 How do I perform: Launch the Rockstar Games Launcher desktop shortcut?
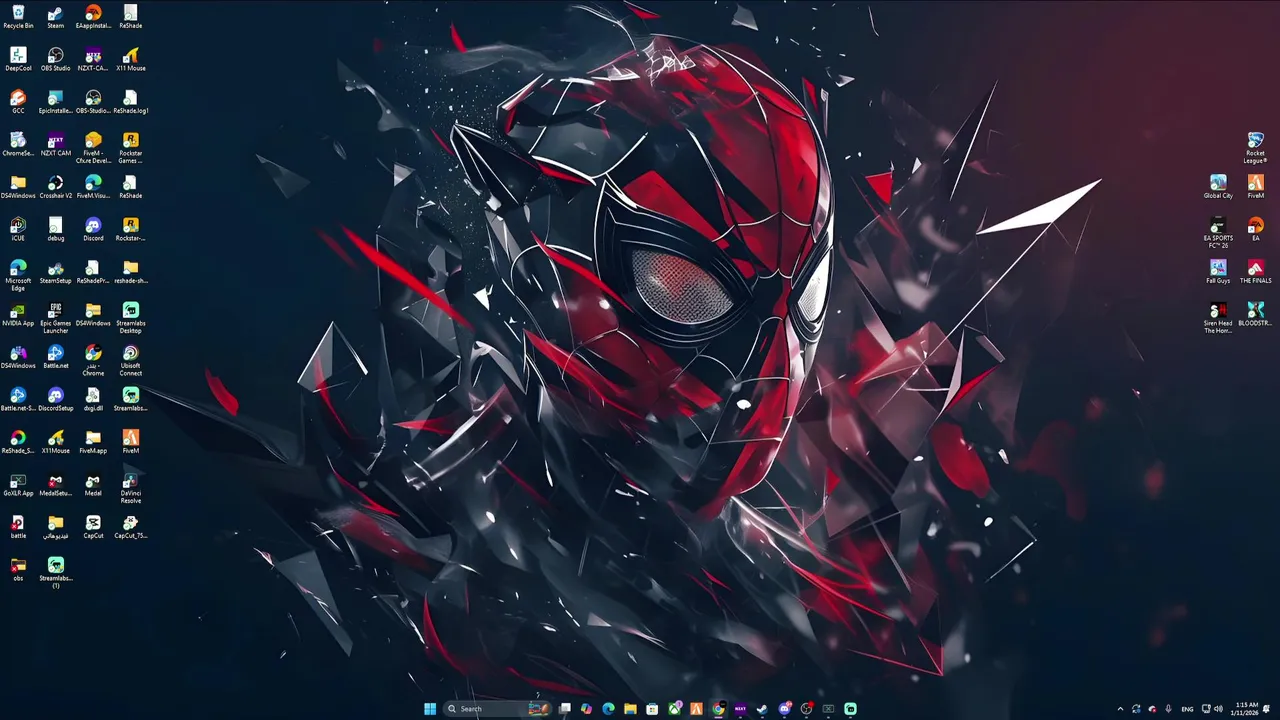[130, 148]
